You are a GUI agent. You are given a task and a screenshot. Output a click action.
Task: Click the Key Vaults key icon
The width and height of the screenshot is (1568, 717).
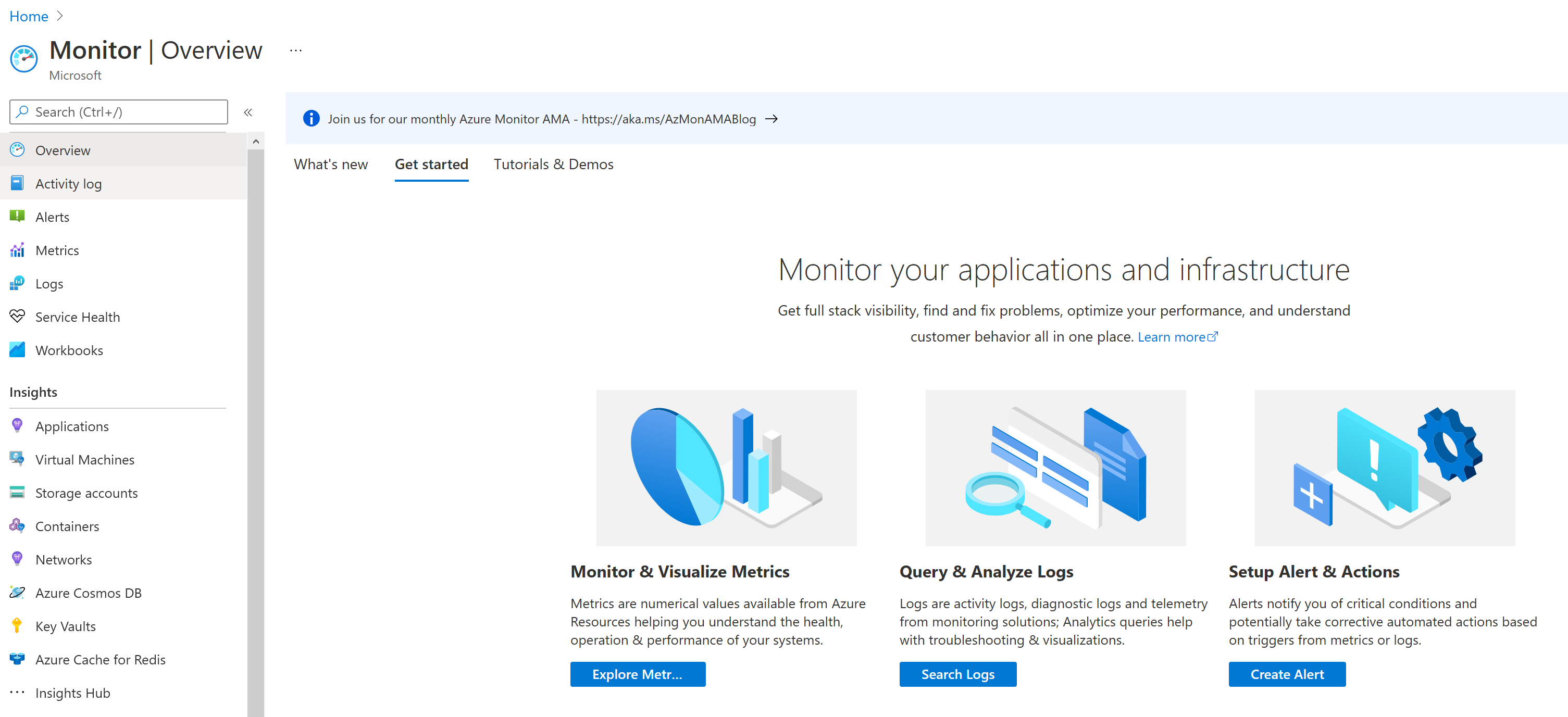click(x=17, y=625)
